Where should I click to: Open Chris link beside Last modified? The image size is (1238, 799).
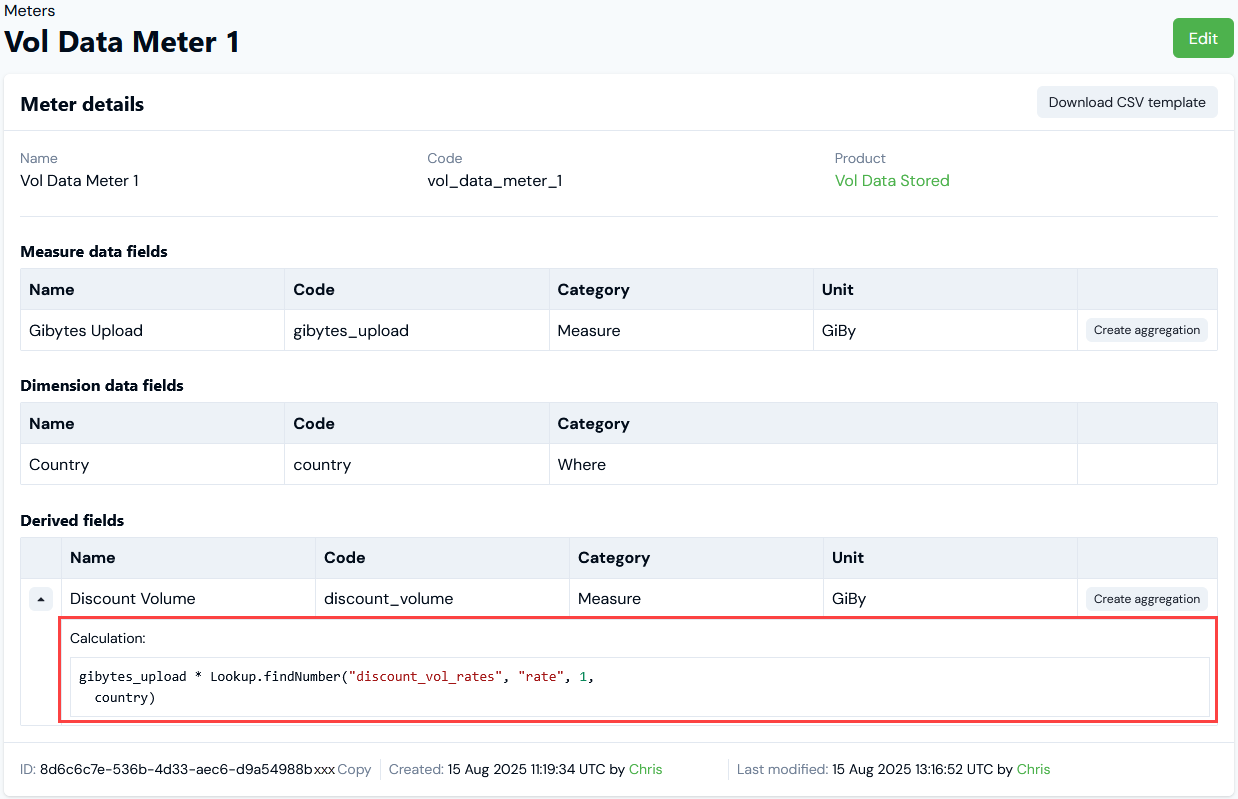pos(1033,769)
